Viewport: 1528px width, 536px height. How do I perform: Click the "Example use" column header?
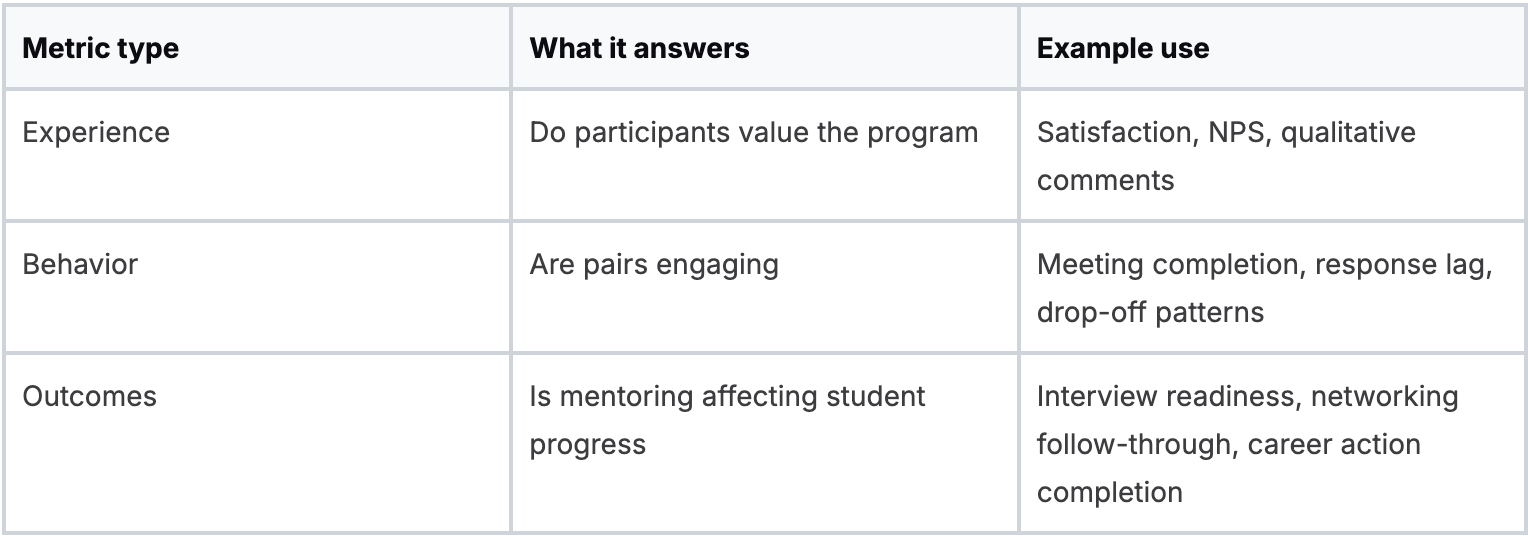pyautogui.click(x=1123, y=48)
